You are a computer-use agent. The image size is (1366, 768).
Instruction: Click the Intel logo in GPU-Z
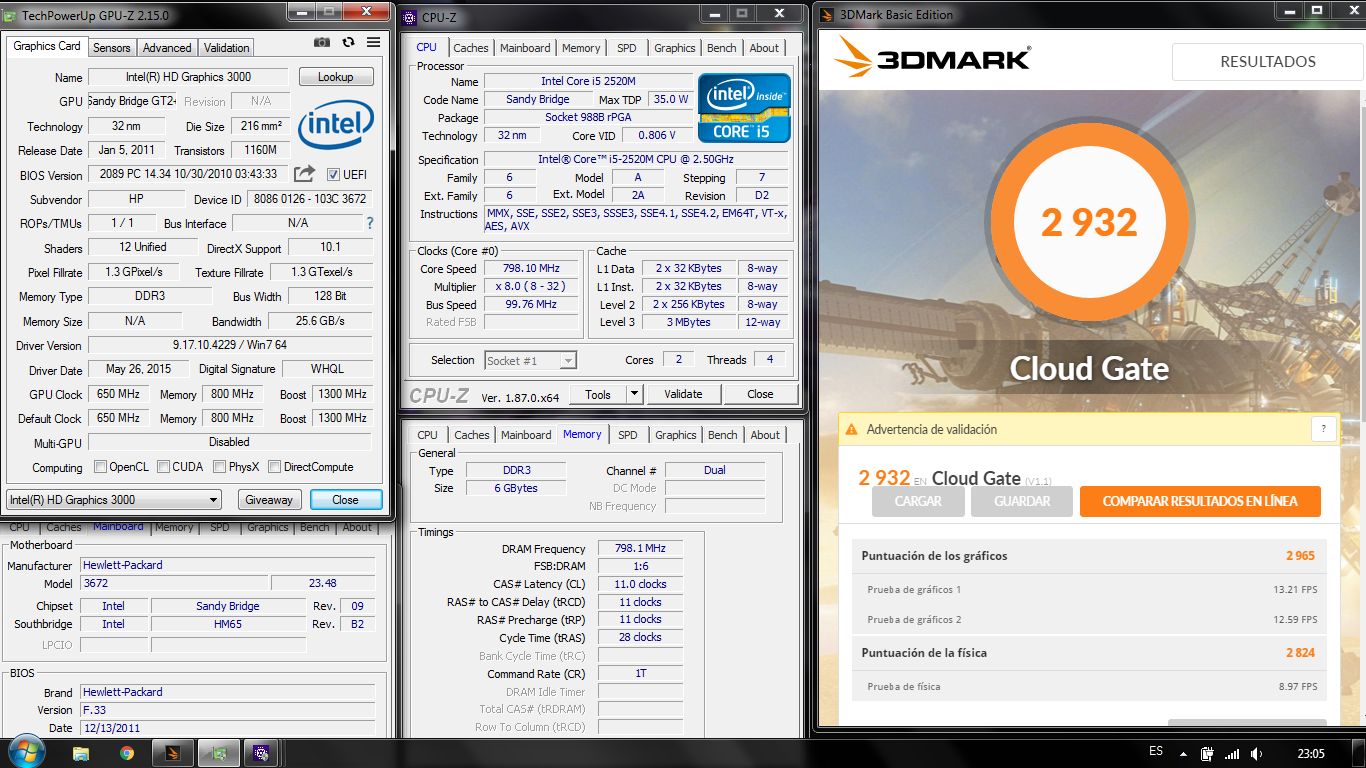point(336,124)
